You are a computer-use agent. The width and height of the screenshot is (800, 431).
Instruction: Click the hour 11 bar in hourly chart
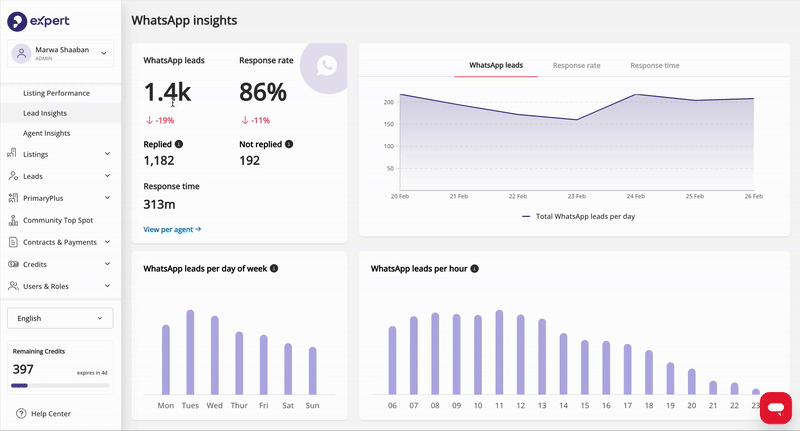pos(499,352)
